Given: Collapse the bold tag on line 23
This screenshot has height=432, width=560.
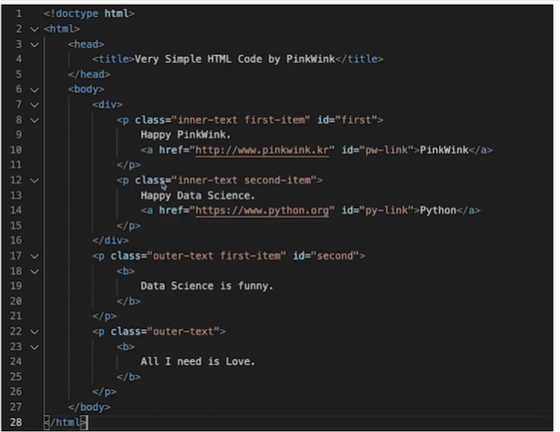Looking at the screenshot, I should pos(34,347).
